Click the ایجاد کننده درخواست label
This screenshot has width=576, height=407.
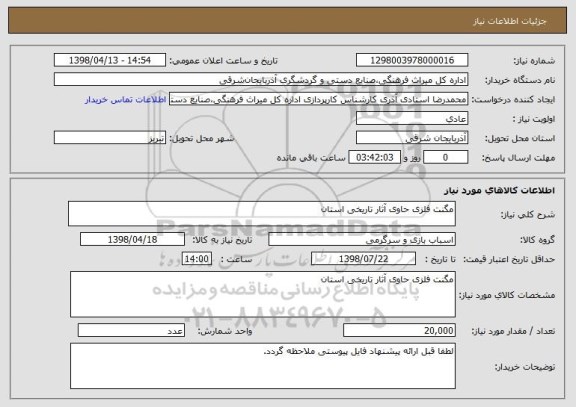513,100
